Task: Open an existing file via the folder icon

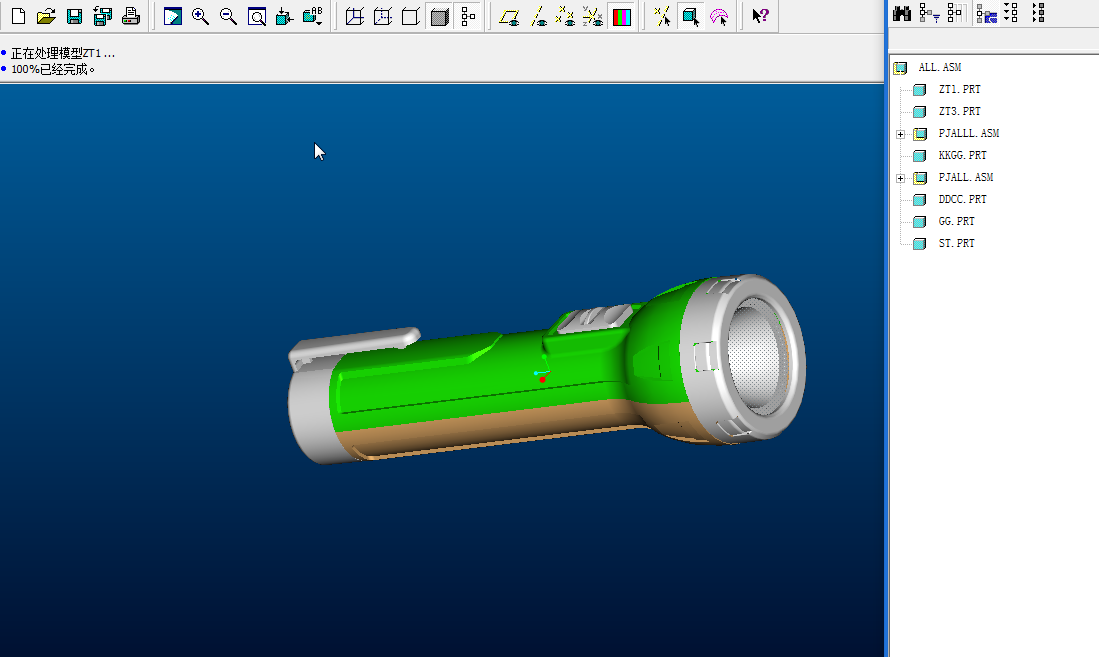Action: (46, 16)
